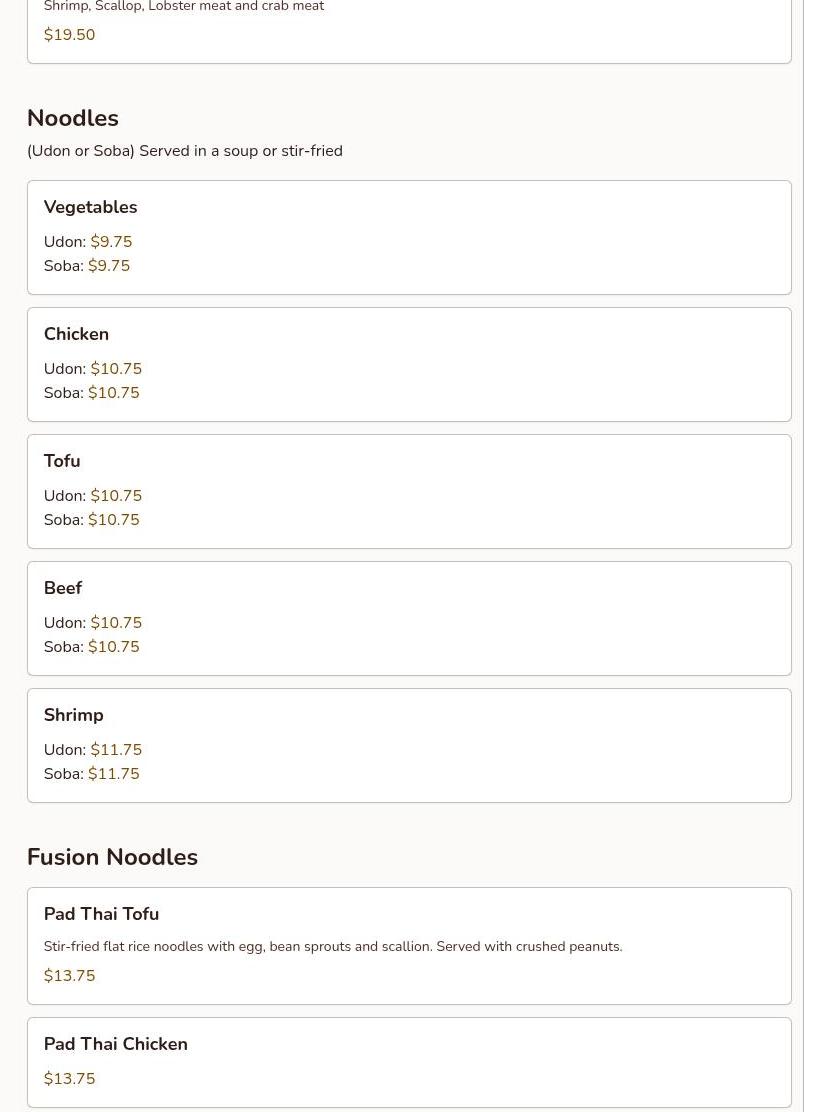Open the Pad Thai Tofu item
The image size is (824, 1112).
click(x=101, y=914)
